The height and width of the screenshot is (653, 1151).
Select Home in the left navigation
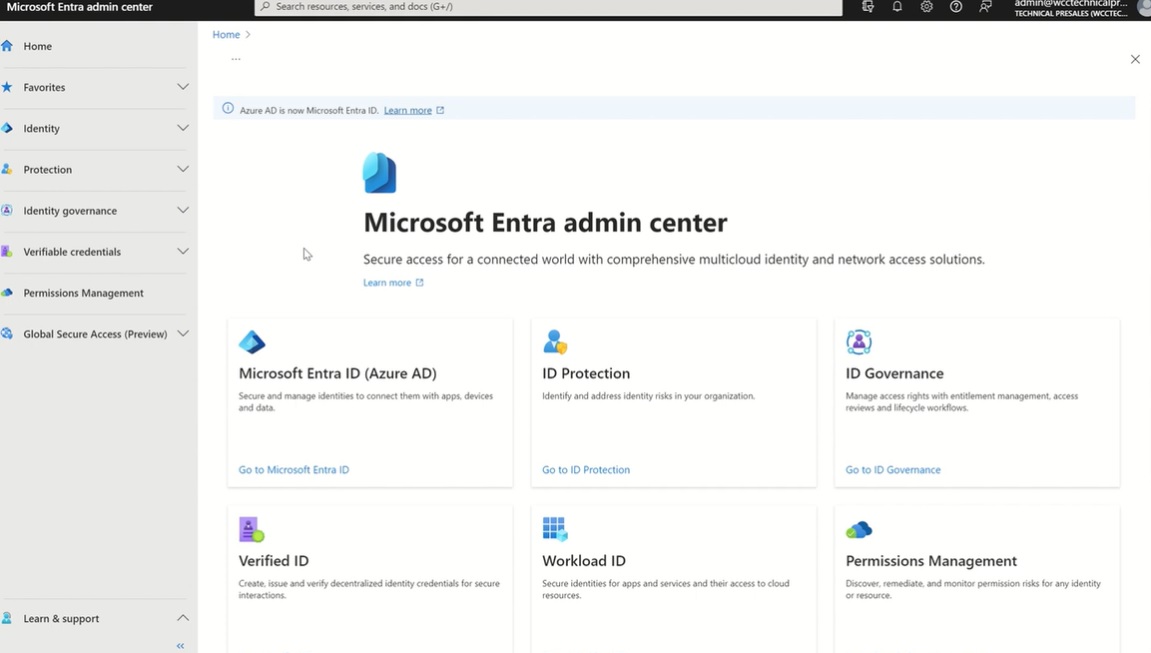point(37,46)
